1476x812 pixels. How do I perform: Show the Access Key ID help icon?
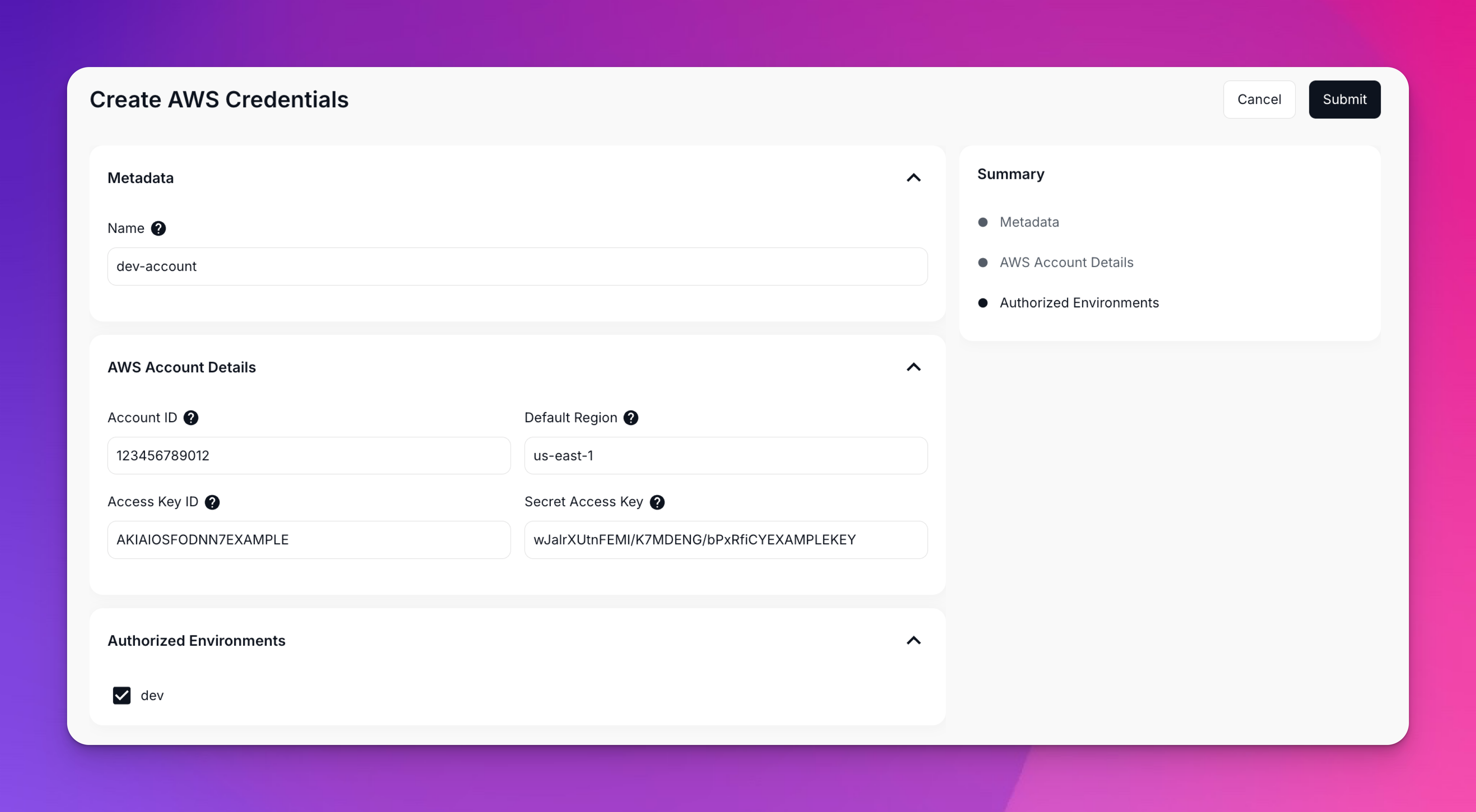pos(212,502)
